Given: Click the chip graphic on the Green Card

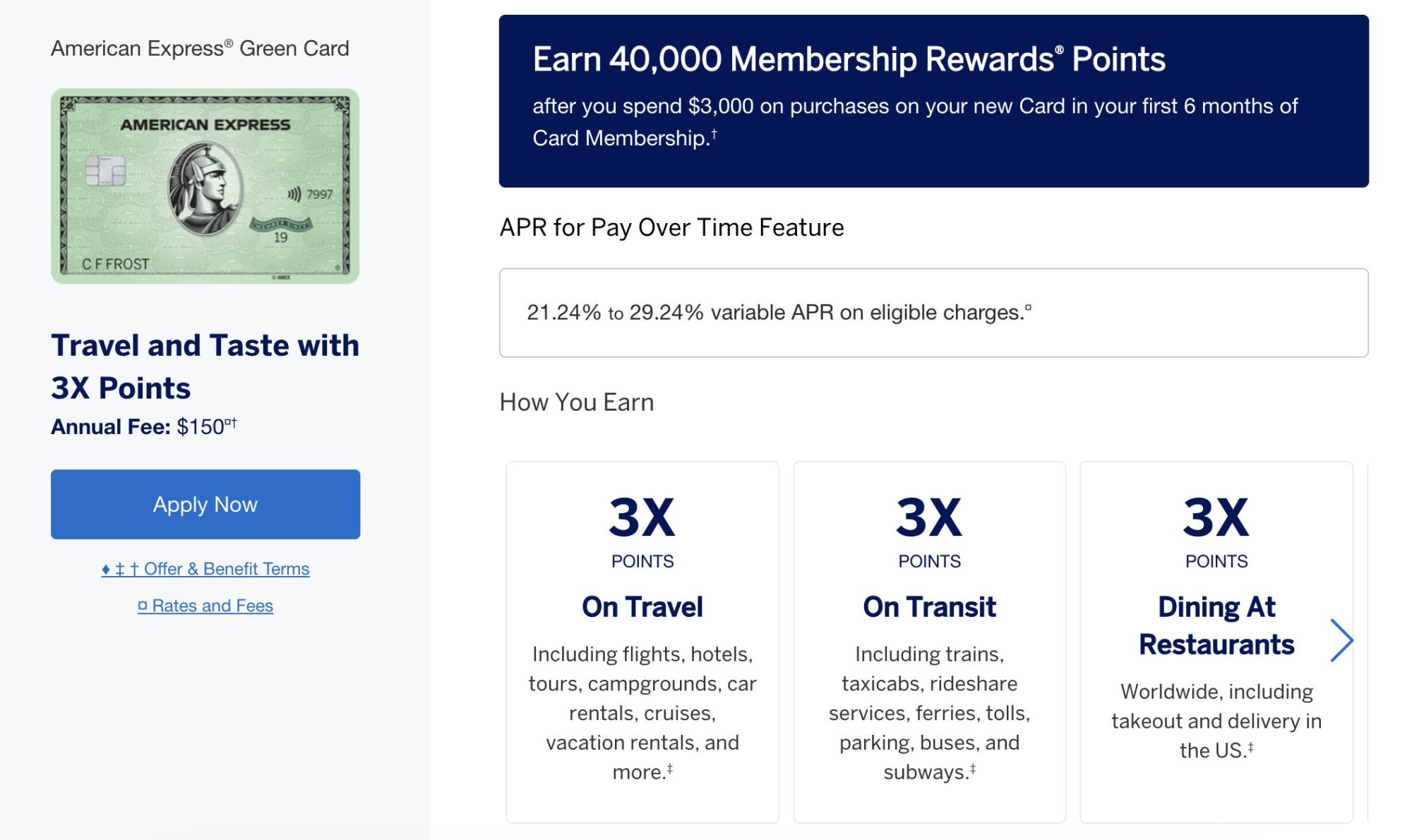Looking at the screenshot, I should click(x=107, y=172).
